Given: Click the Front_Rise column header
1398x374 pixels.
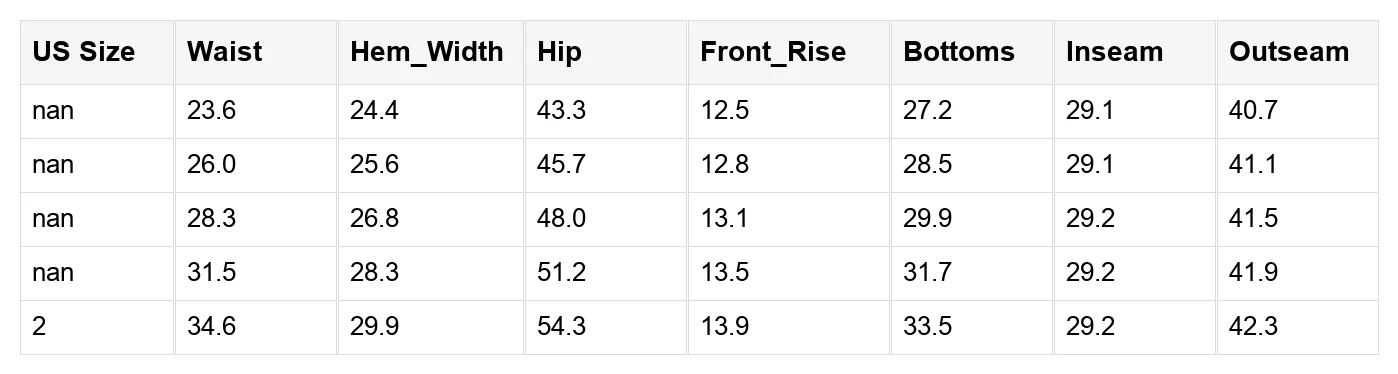Looking at the screenshot, I should coord(789,53).
